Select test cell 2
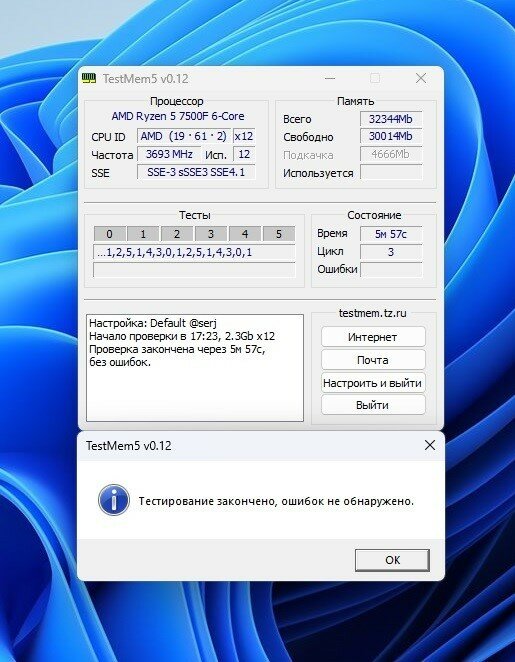 pos(177,234)
